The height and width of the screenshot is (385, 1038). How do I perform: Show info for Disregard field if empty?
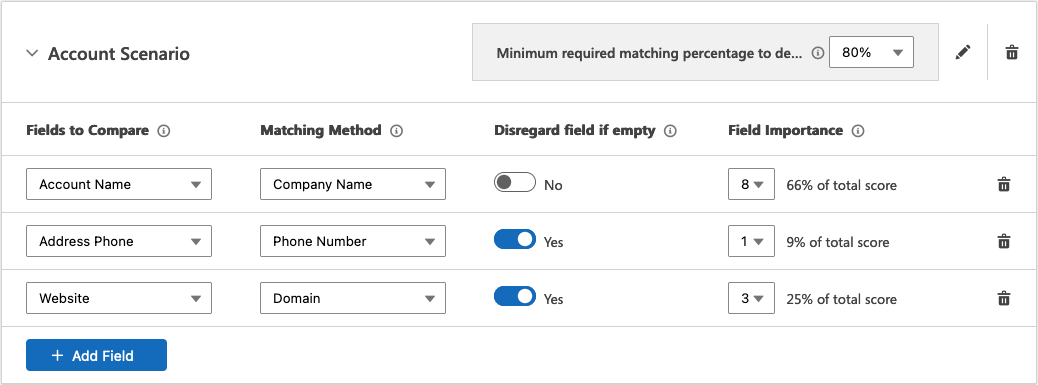tap(670, 131)
